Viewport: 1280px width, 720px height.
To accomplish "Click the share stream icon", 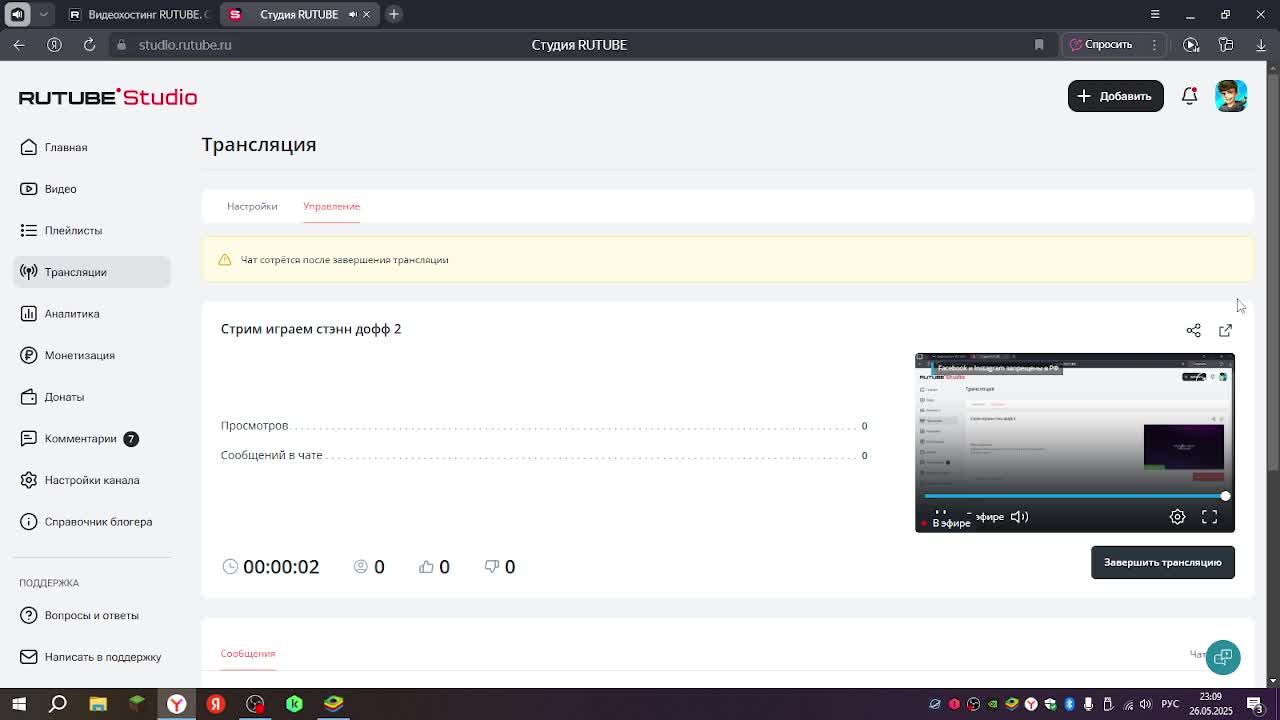I will pyautogui.click(x=1193, y=330).
